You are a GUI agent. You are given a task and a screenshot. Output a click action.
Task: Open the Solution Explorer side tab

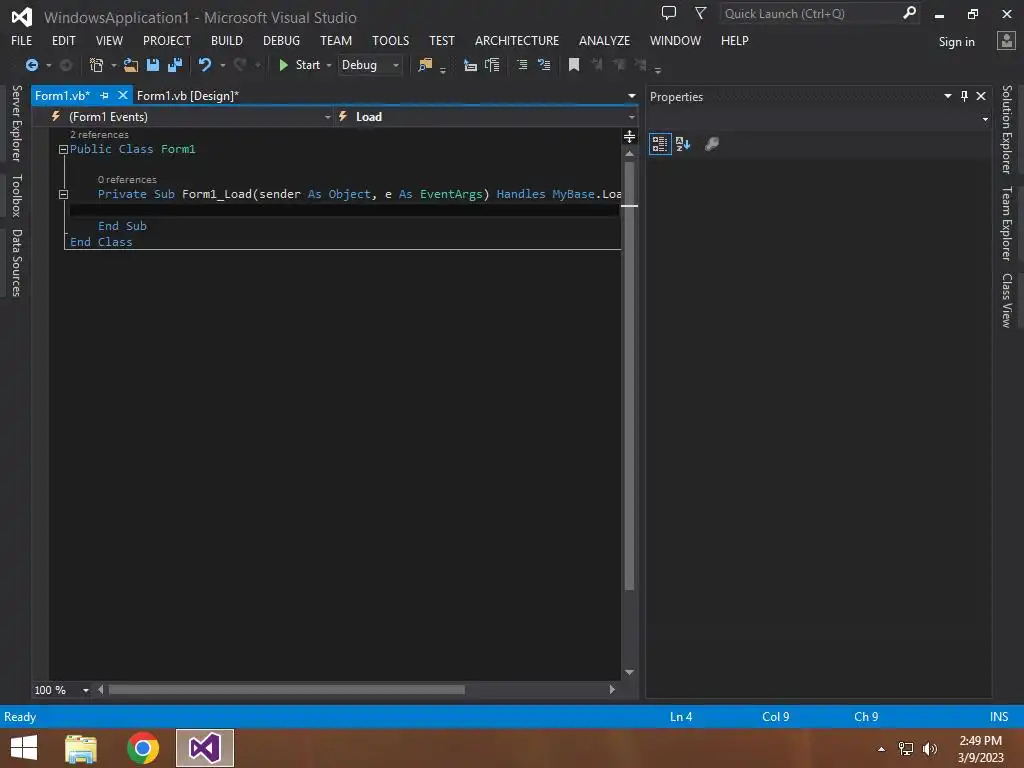pos(1007,129)
